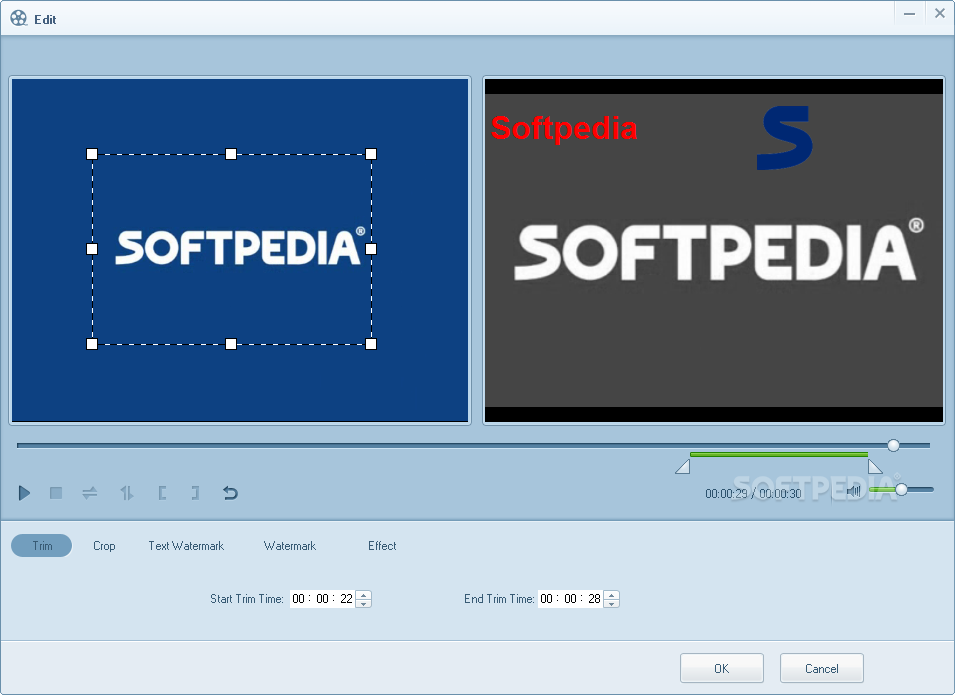Click the 00:00:29 / 00:00:30 time readout
This screenshot has width=955, height=695.
click(x=753, y=493)
